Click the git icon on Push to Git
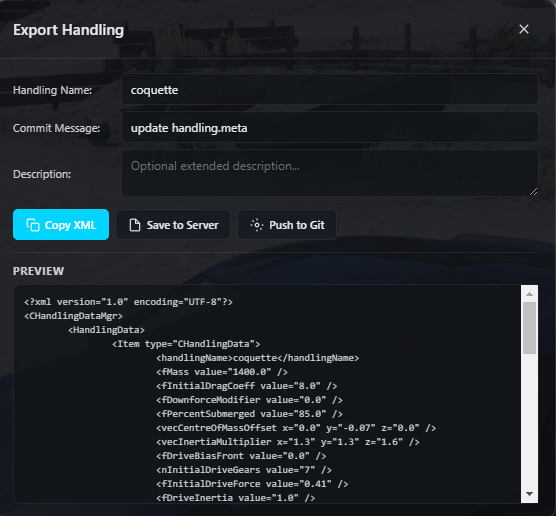 coord(257,225)
